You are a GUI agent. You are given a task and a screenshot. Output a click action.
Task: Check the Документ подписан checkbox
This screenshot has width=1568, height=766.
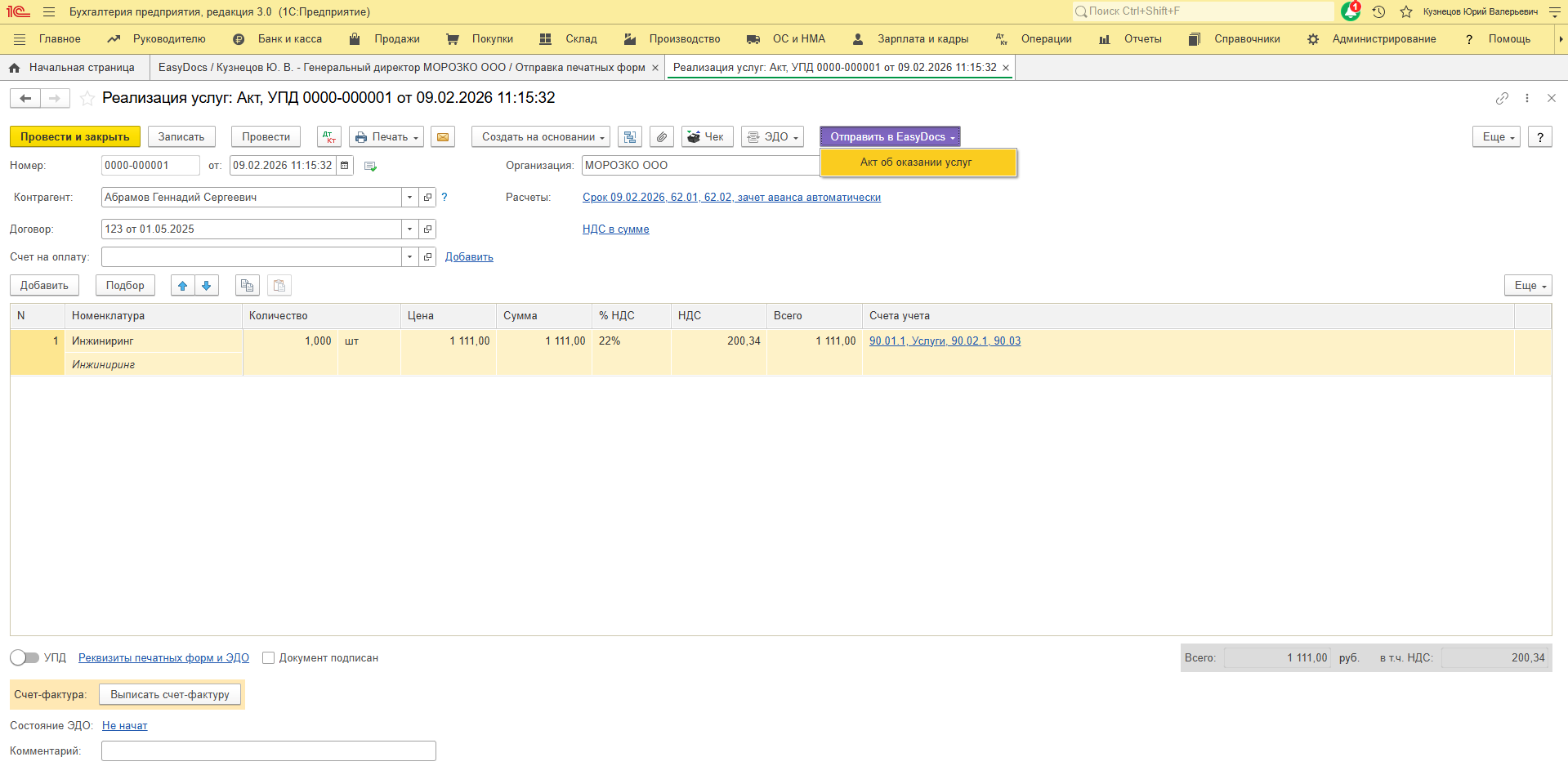coord(268,658)
